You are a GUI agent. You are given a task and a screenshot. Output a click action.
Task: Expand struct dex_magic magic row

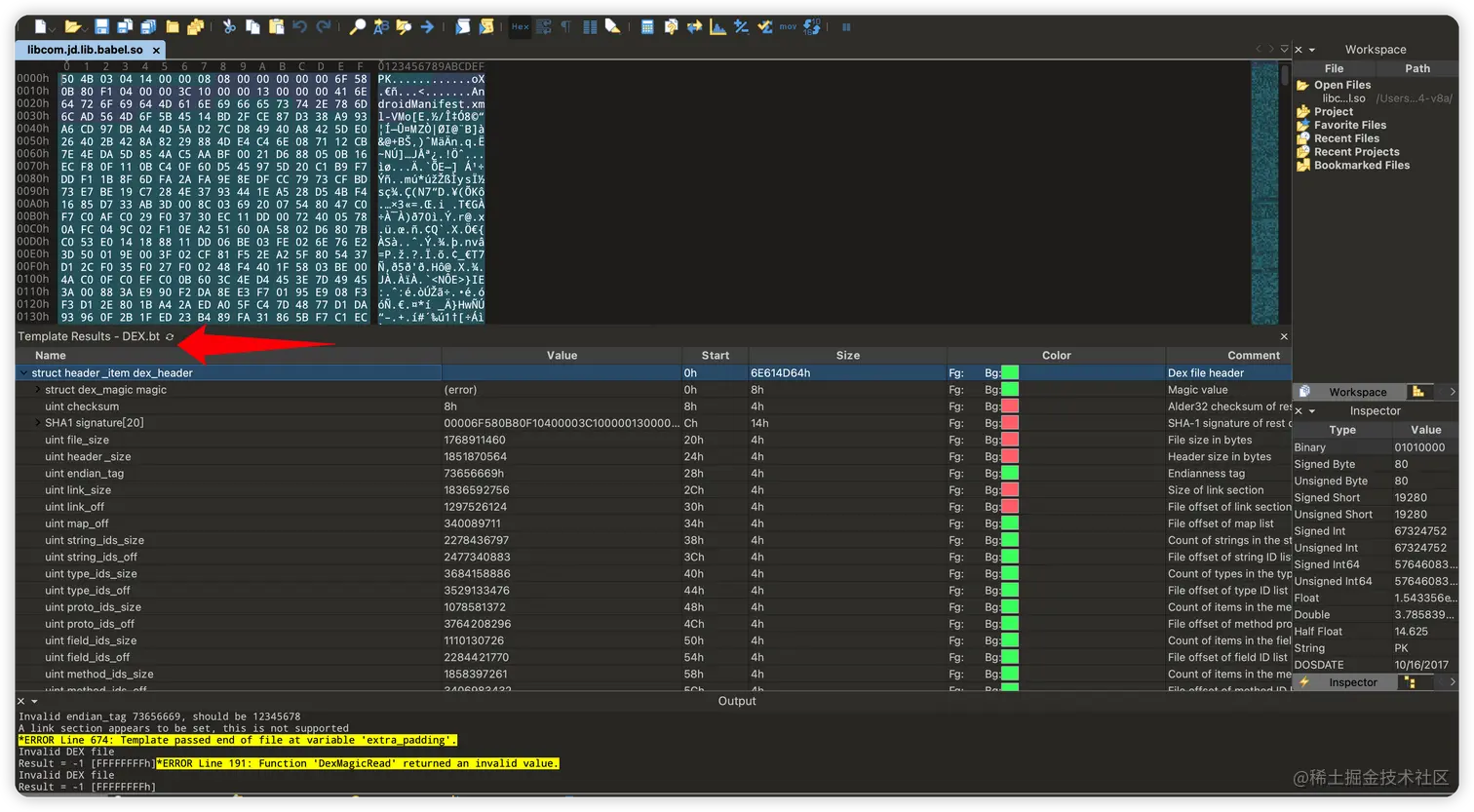click(x=38, y=390)
